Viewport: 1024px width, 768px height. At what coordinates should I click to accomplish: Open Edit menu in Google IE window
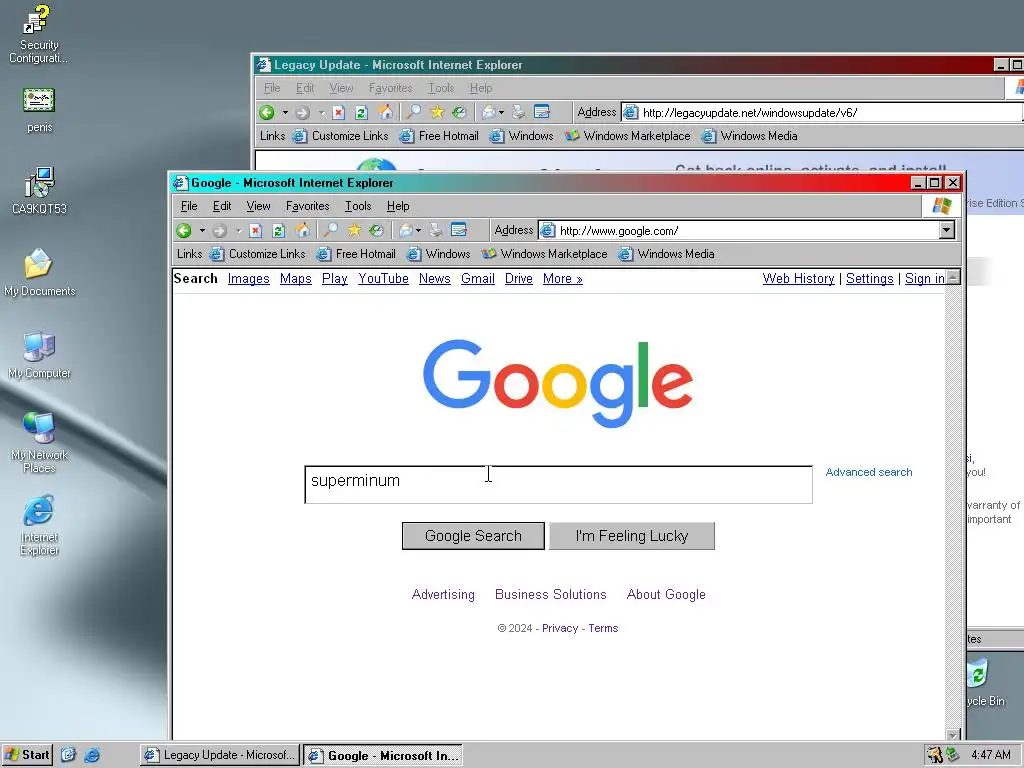point(222,206)
